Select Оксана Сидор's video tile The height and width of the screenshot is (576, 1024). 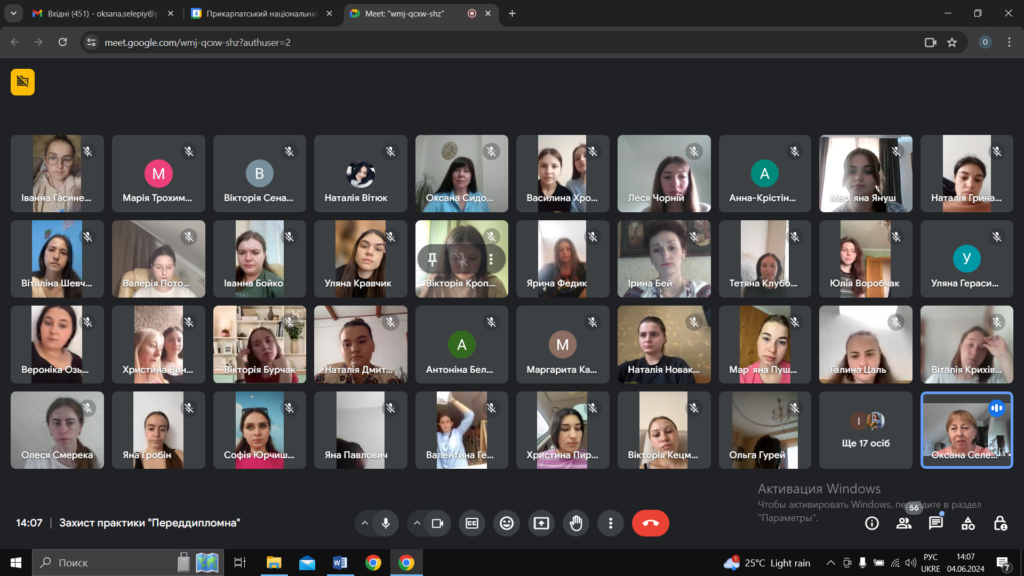click(461, 174)
